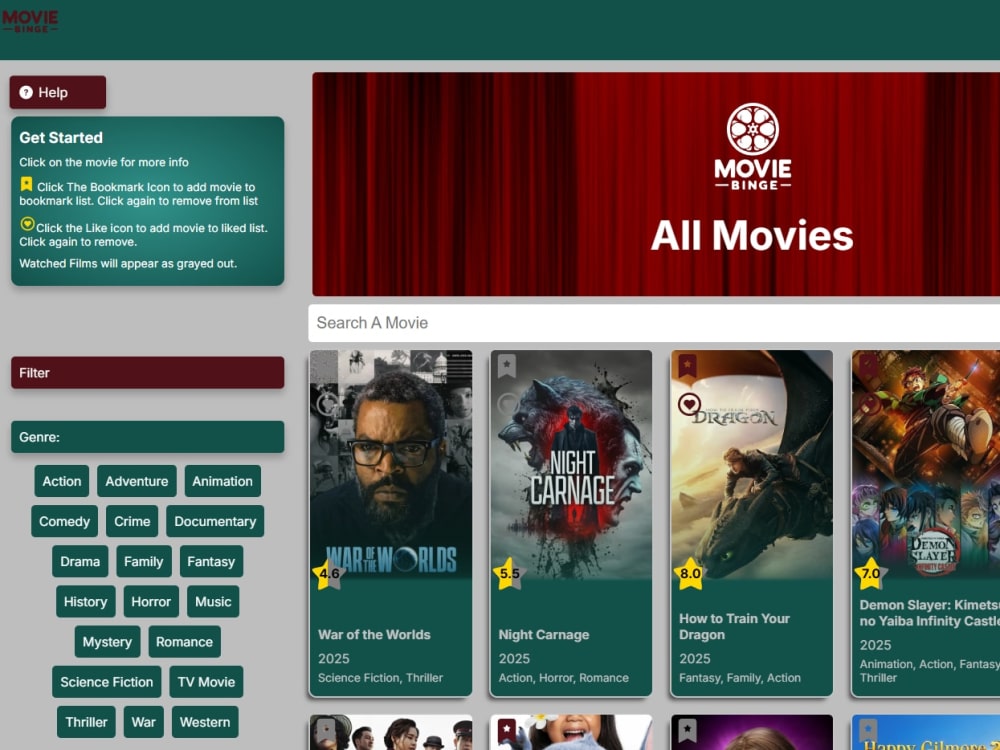Select the Western genre button
Screen dimensions: 1000x750
[x=205, y=722]
